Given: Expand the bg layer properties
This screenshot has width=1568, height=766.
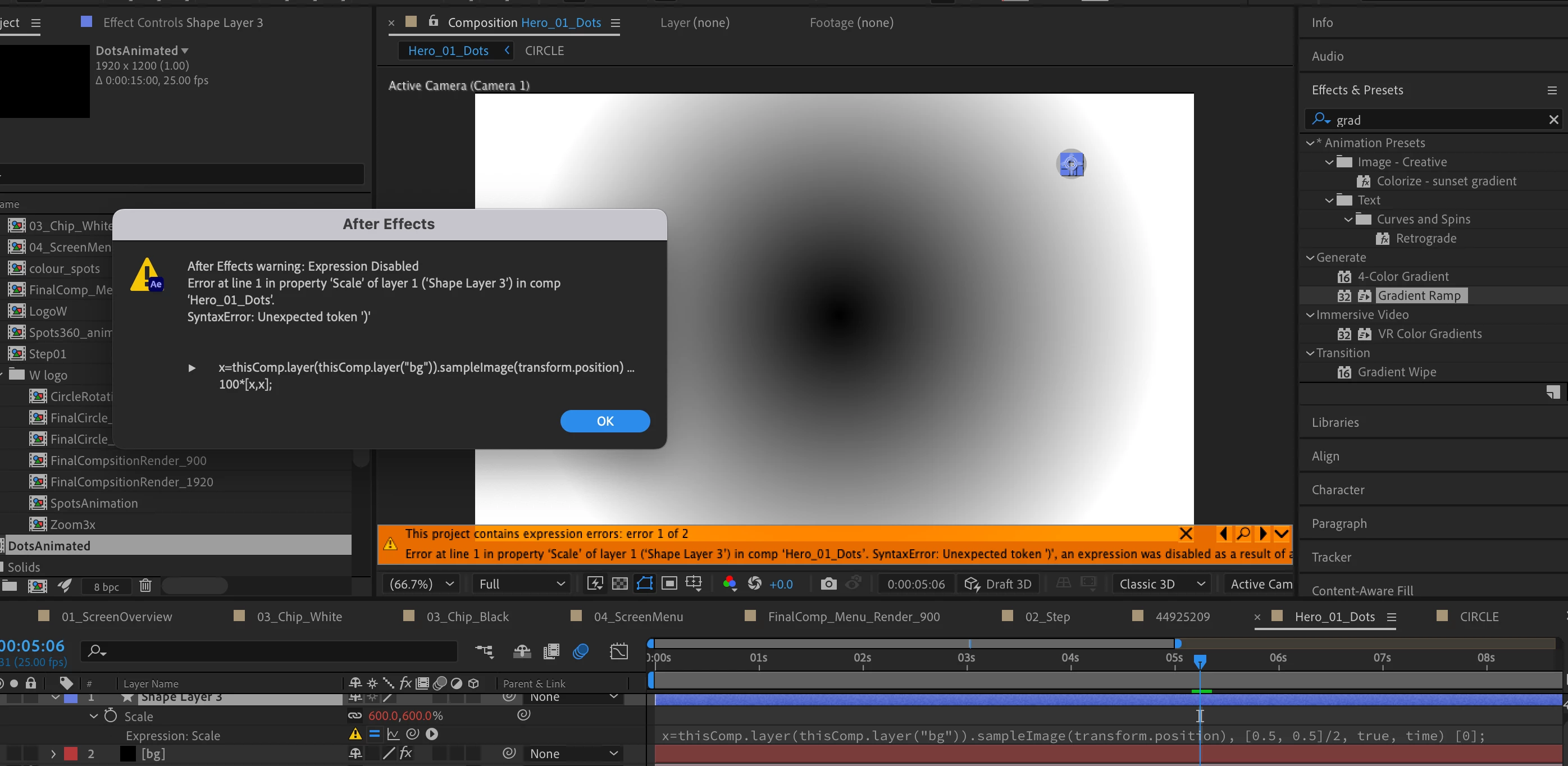Looking at the screenshot, I should [x=53, y=754].
